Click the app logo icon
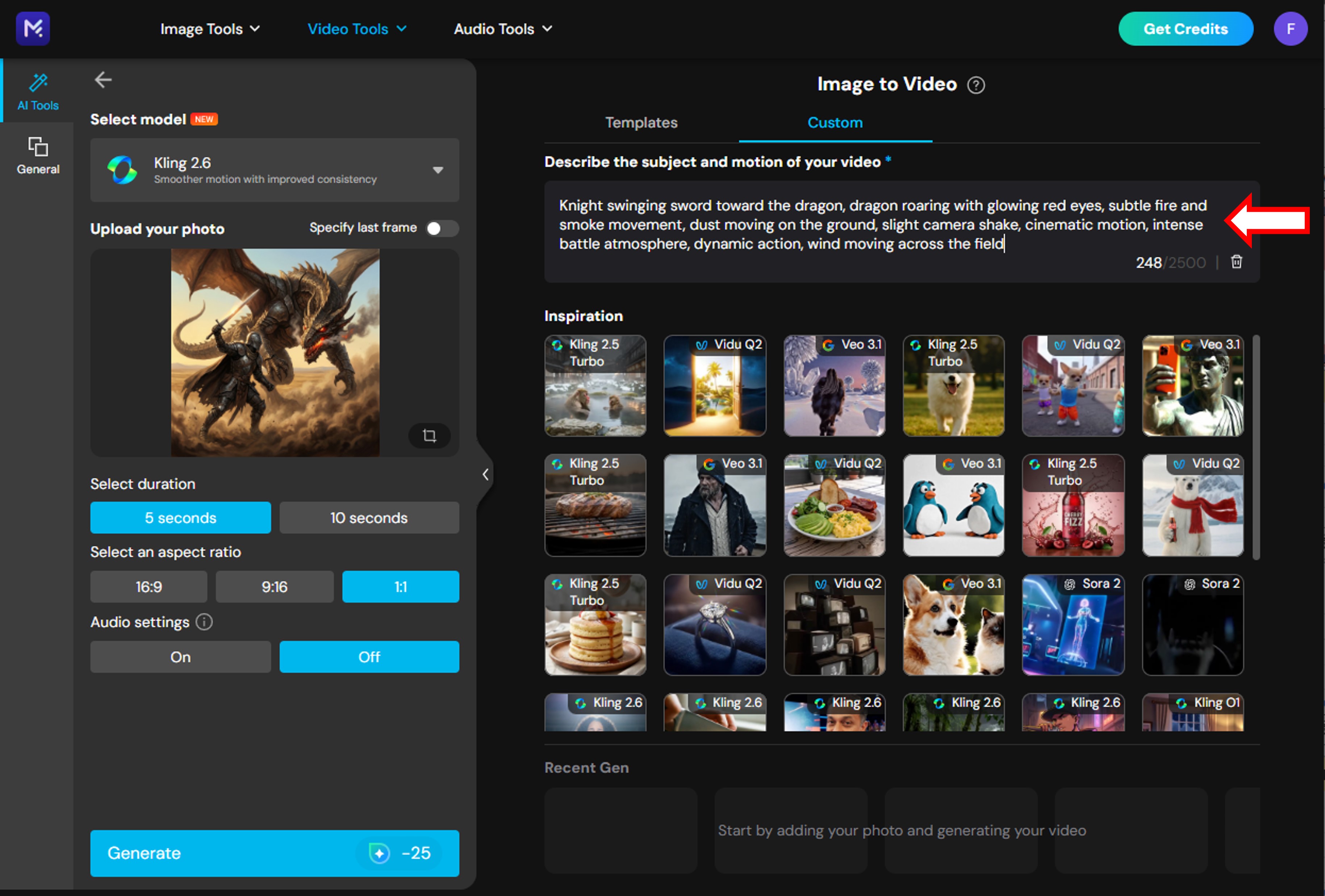This screenshot has height=896, width=1325. click(x=33, y=29)
